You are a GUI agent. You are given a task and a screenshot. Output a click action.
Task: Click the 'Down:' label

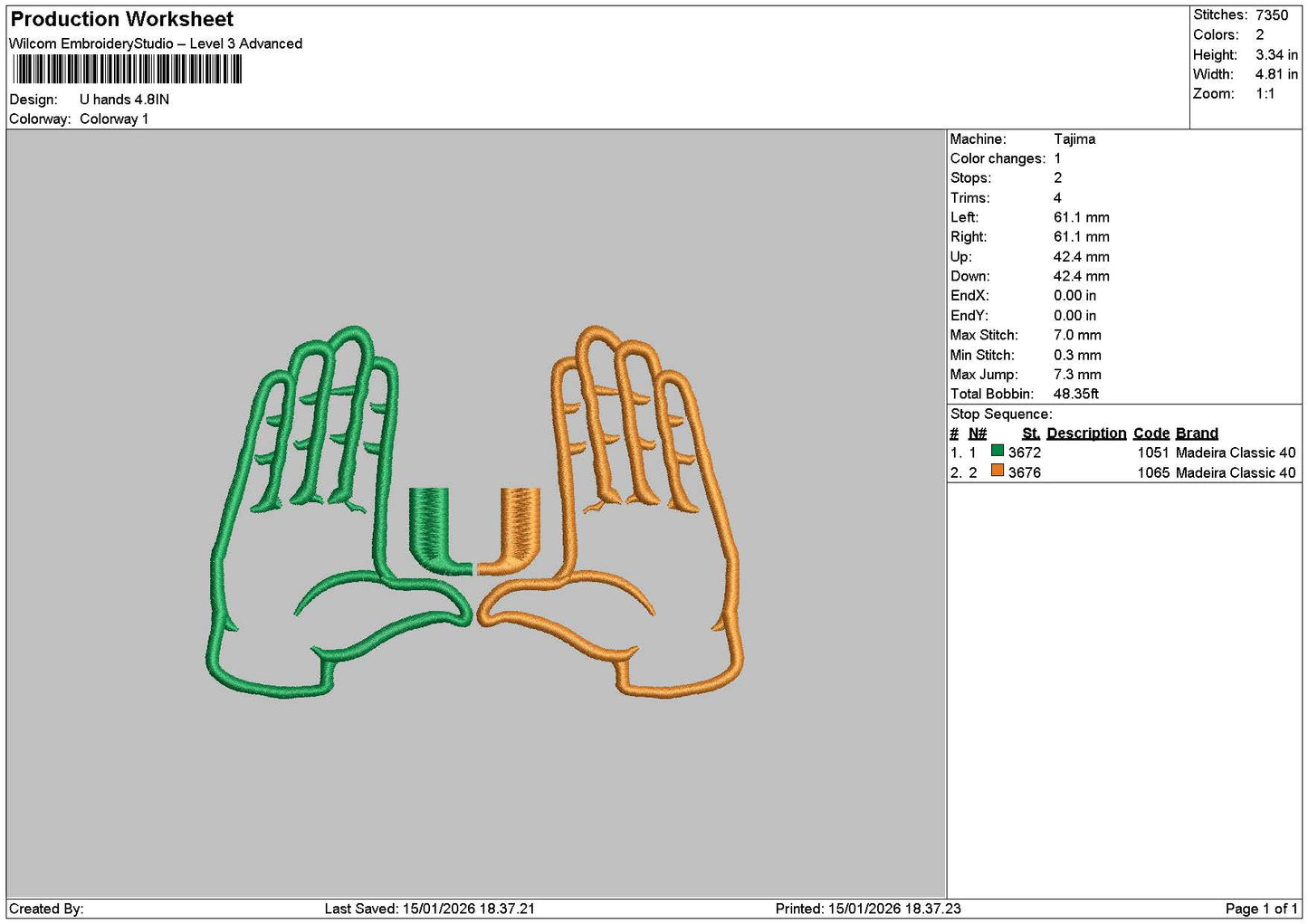point(970,277)
